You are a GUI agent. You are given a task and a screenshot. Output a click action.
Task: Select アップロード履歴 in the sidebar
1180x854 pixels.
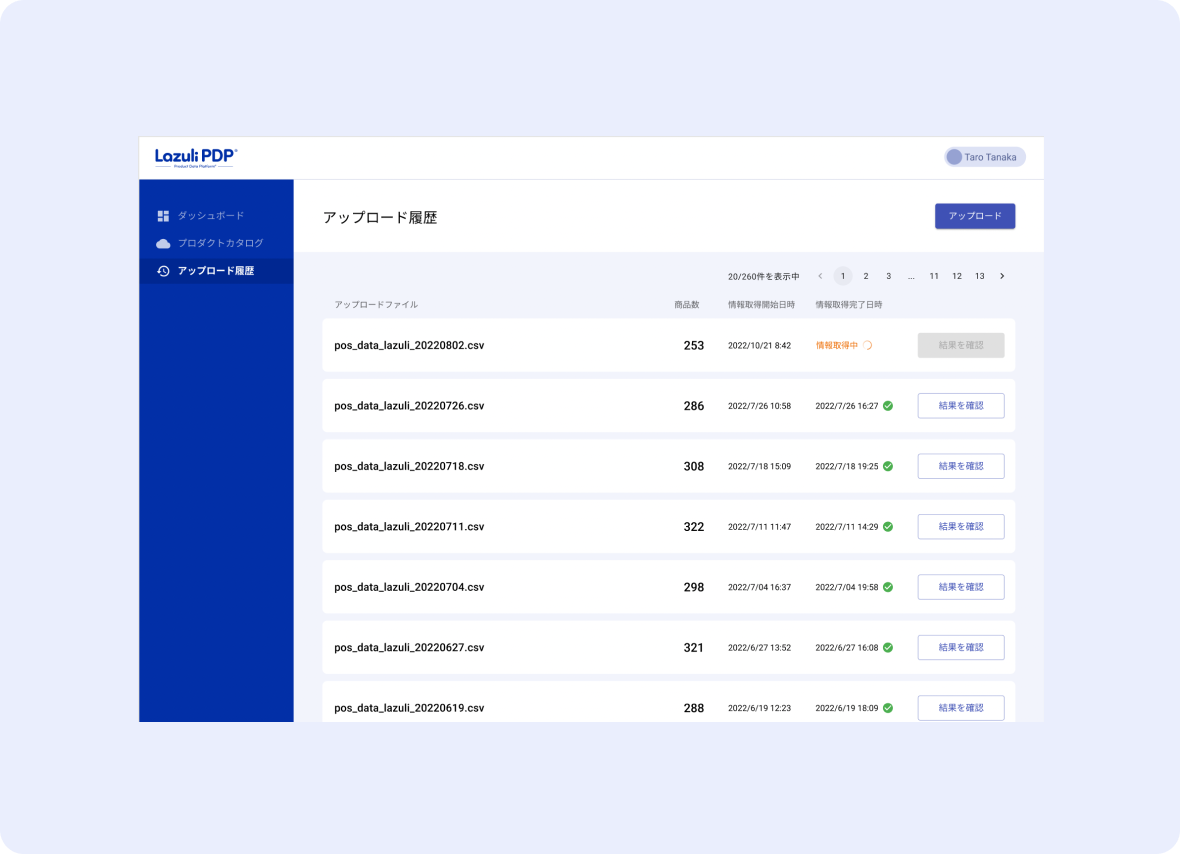point(215,271)
